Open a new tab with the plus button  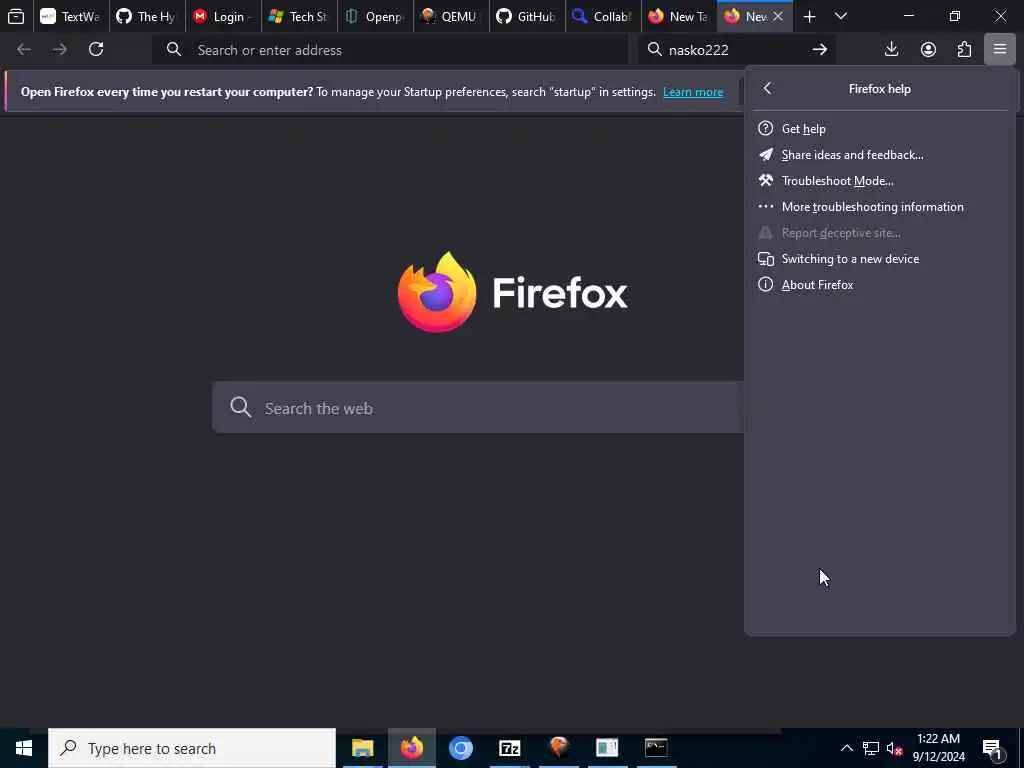(x=809, y=16)
